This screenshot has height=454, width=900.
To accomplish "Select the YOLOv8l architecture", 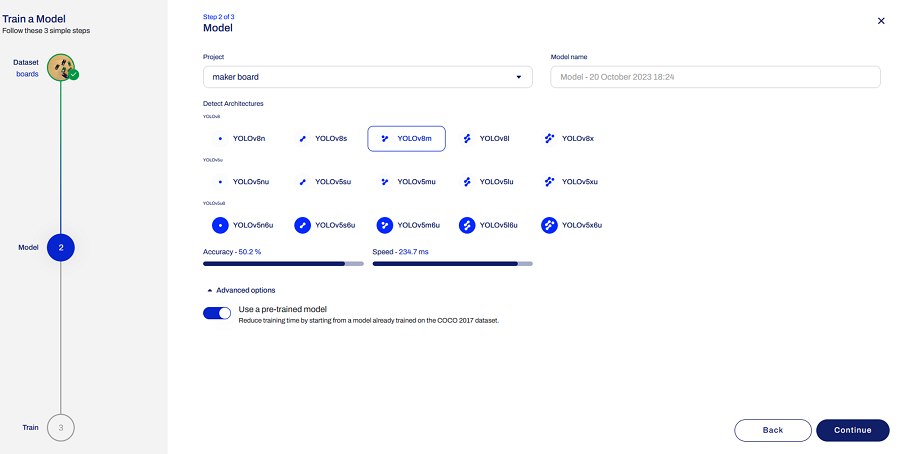I will coord(487,138).
